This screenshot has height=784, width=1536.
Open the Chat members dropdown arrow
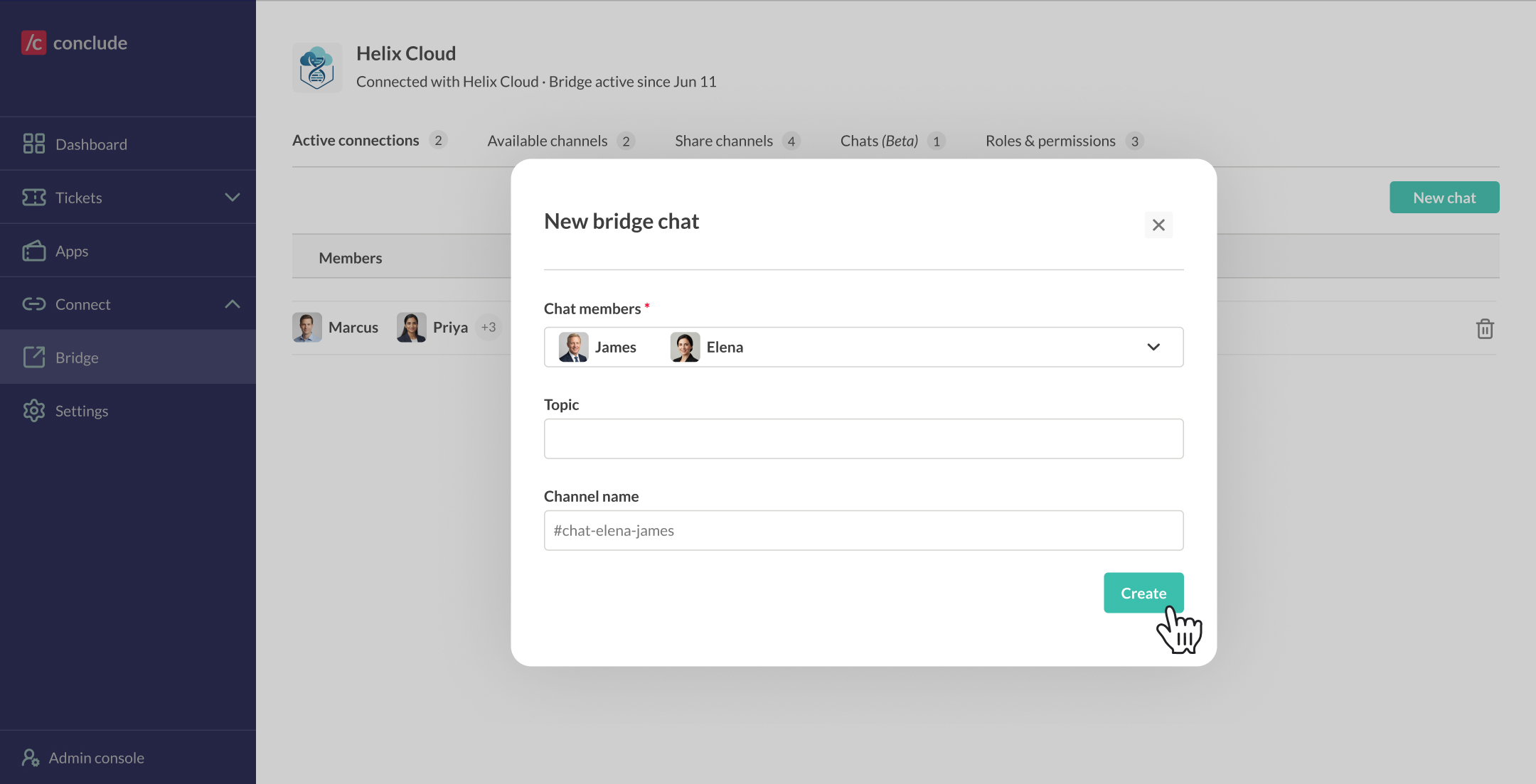(1153, 347)
